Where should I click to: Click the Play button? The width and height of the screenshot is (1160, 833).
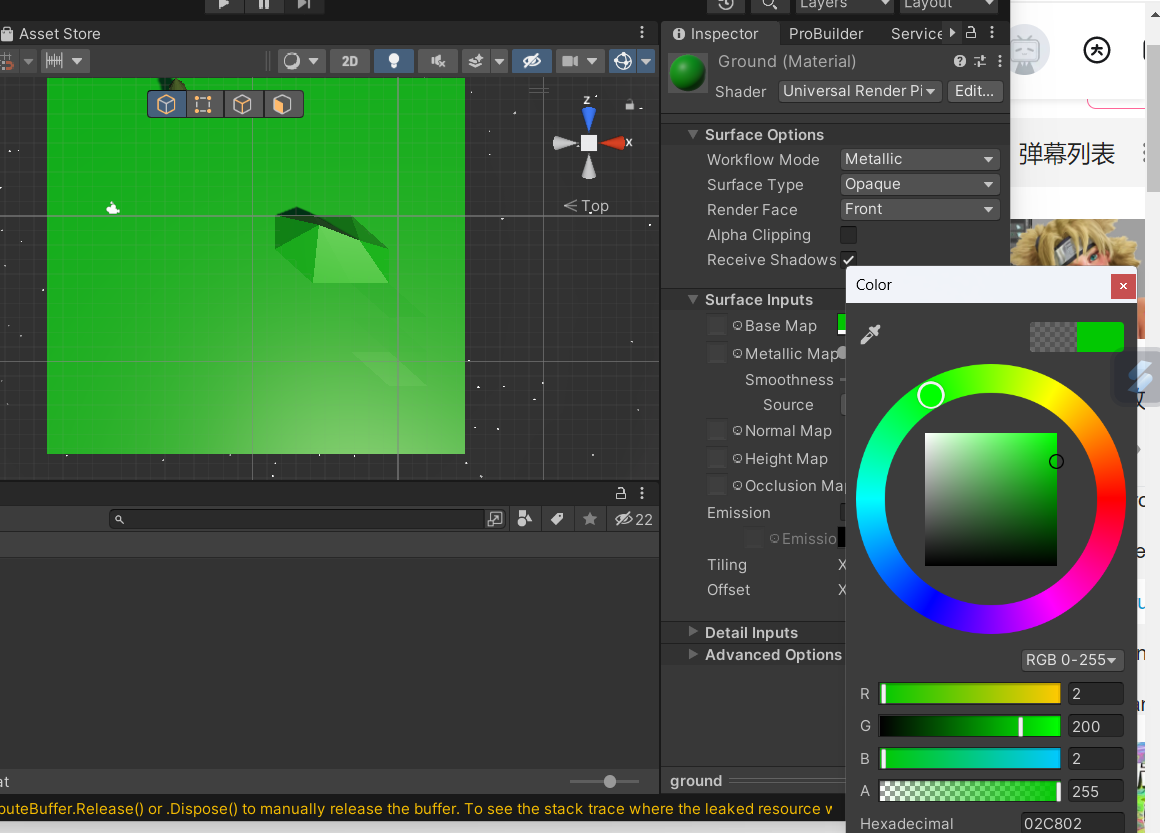(x=224, y=4)
